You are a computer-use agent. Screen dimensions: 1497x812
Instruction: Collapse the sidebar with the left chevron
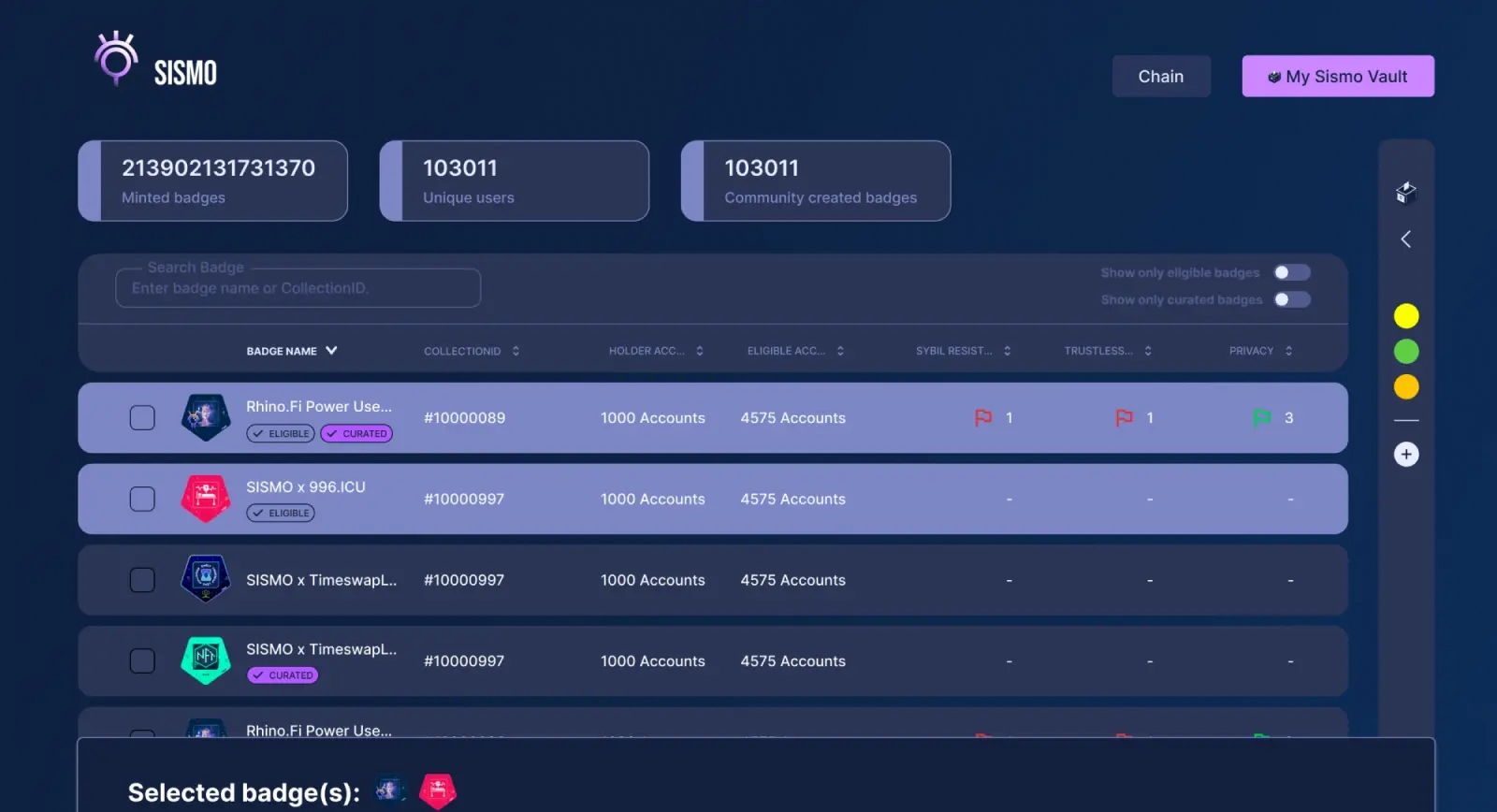[x=1405, y=239]
